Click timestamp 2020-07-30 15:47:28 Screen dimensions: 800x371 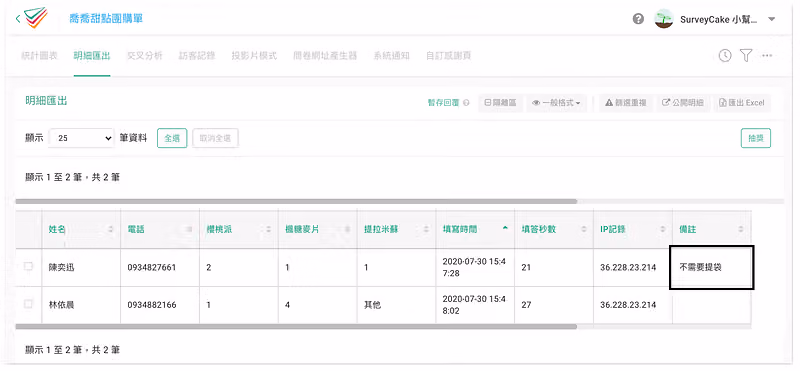474,267
